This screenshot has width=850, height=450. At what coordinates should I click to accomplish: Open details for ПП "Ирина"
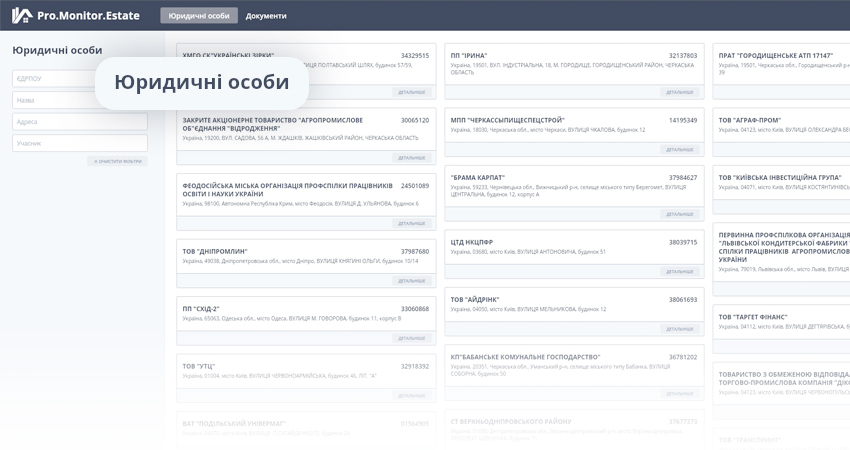tap(680, 92)
